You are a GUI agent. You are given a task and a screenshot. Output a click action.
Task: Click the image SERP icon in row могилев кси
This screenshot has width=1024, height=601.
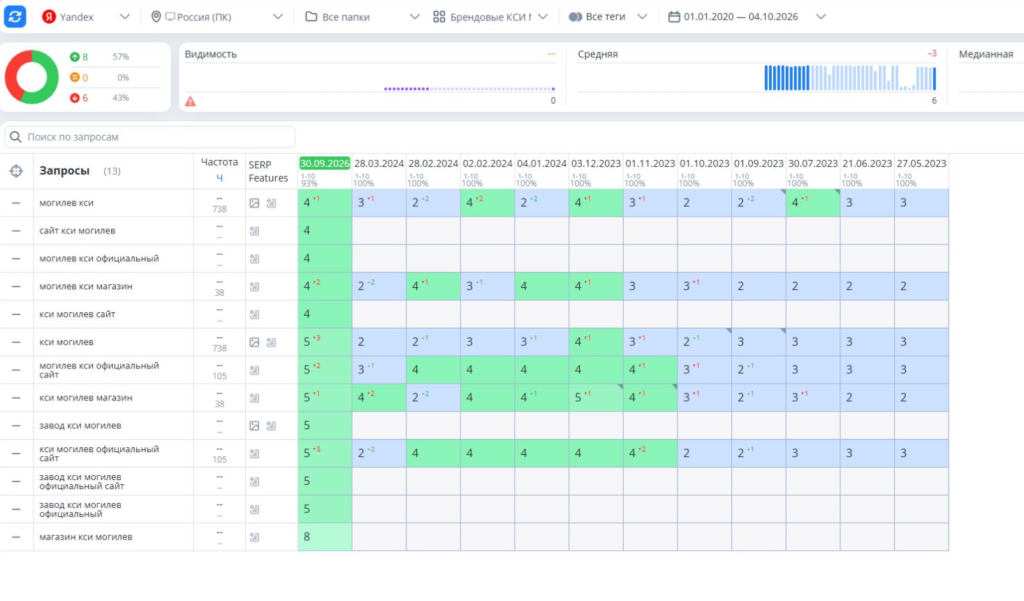pos(254,203)
